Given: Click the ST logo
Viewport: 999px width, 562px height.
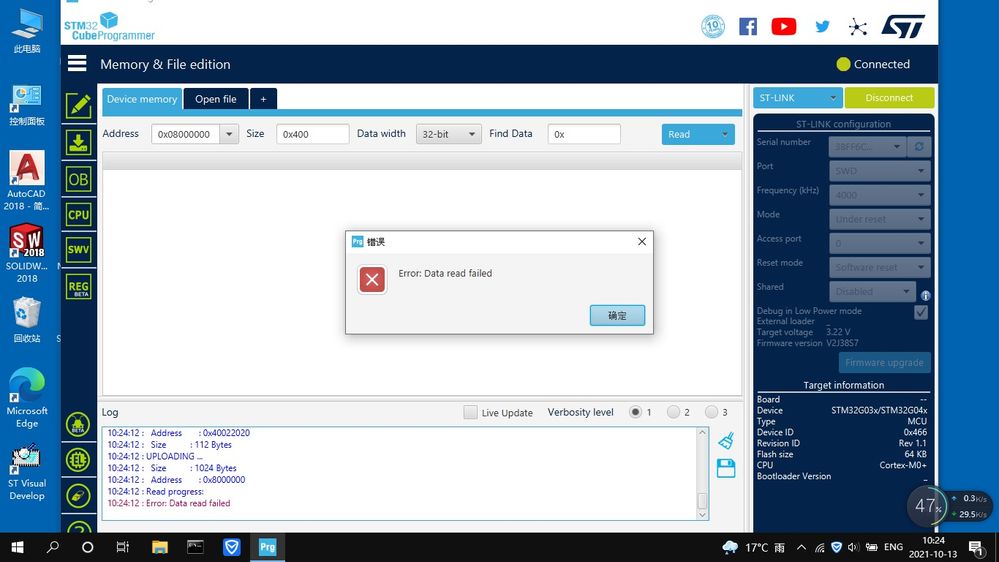Looking at the screenshot, I should [903, 26].
